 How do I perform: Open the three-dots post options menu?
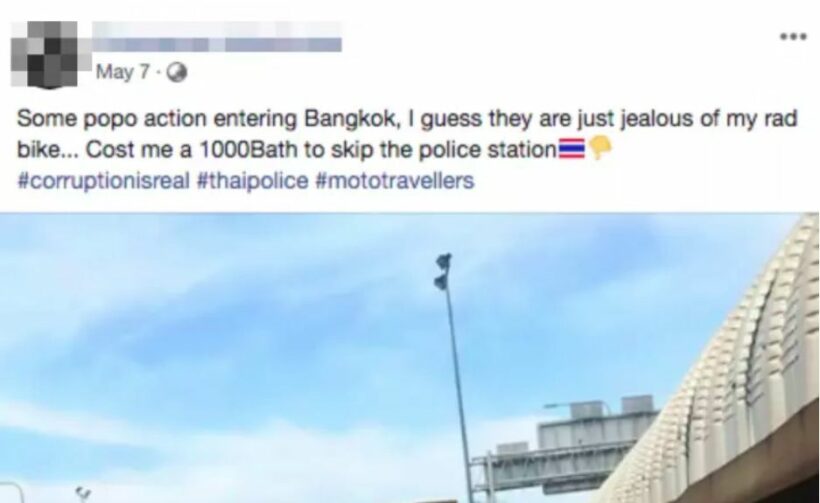coord(793,36)
